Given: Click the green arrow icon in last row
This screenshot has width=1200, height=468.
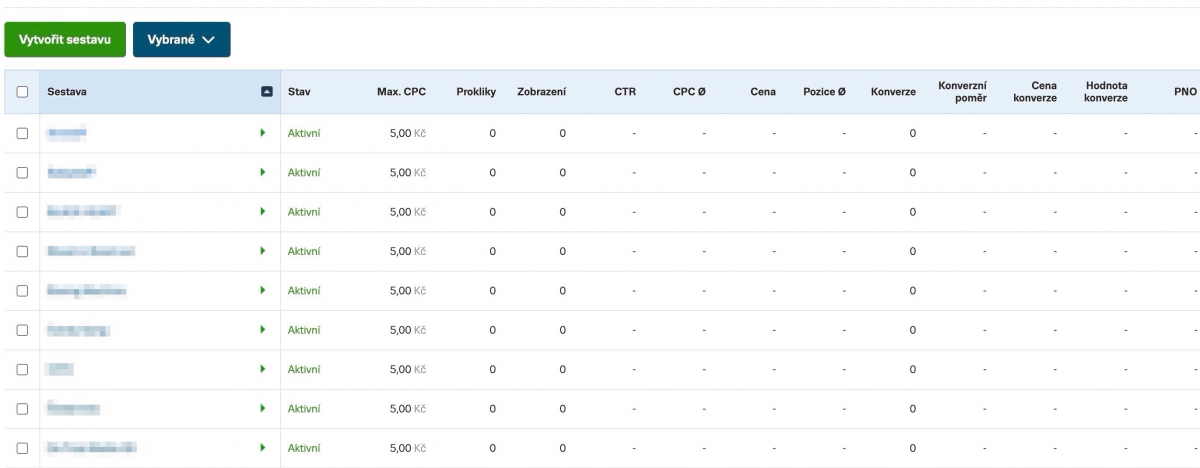Looking at the screenshot, I should tap(262, 448).
